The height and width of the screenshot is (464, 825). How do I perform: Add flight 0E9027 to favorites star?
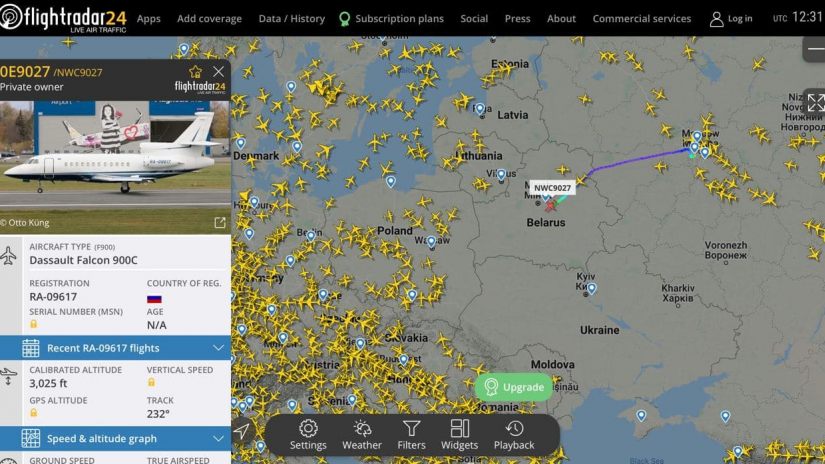(x=196, y=72)
